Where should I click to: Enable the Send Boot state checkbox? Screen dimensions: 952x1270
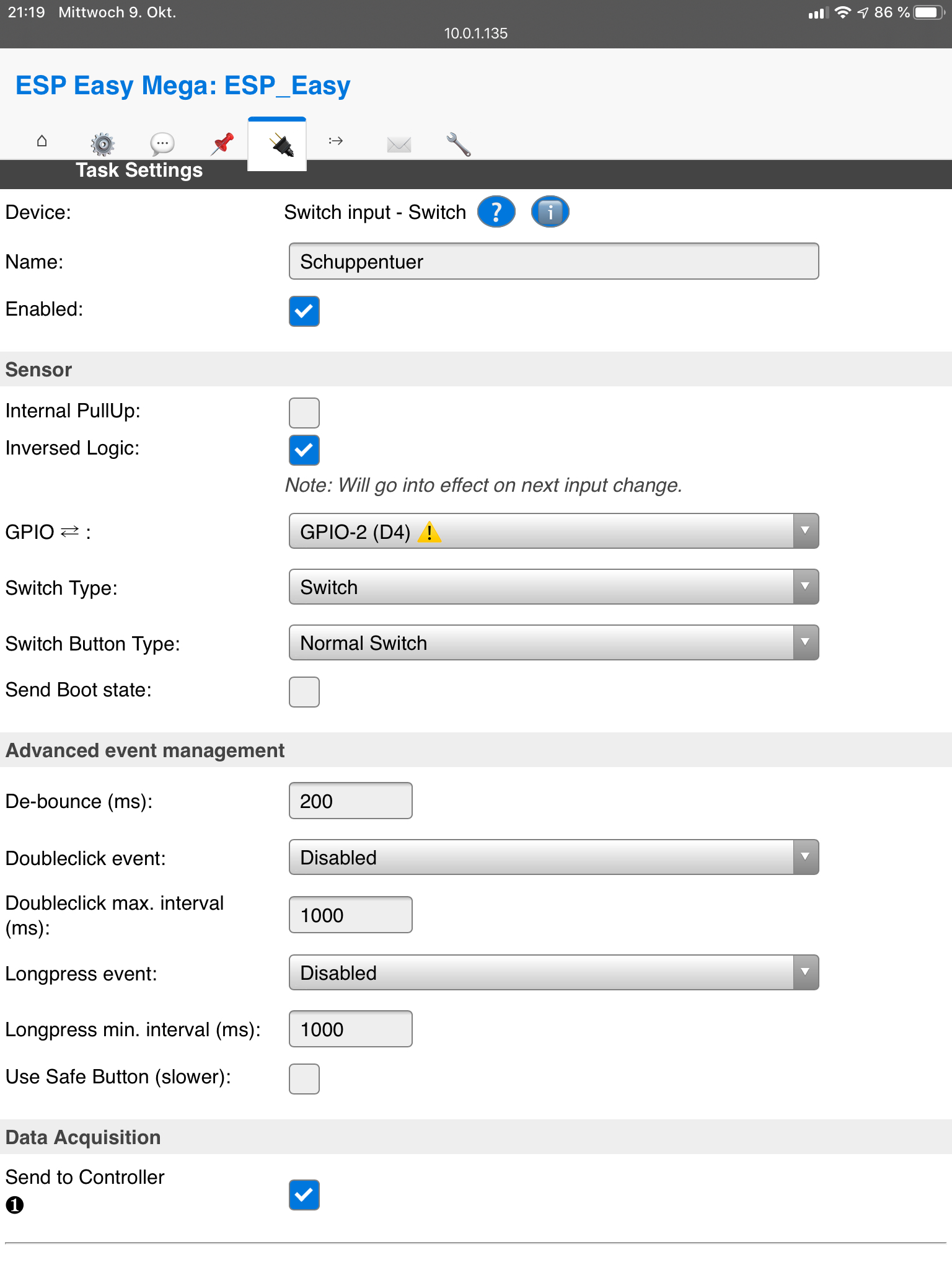[304, 692]
